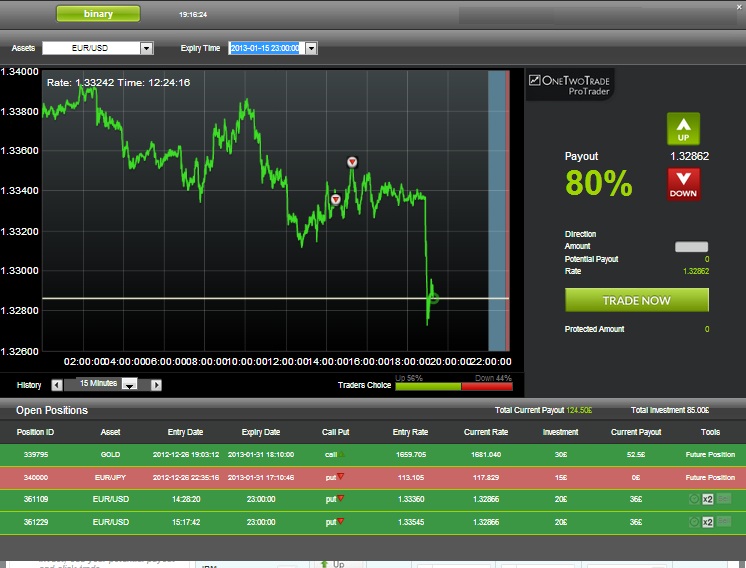Screen dimensions: 746x568
Task: Click the green binary tab button
Action: coord(98,14)
